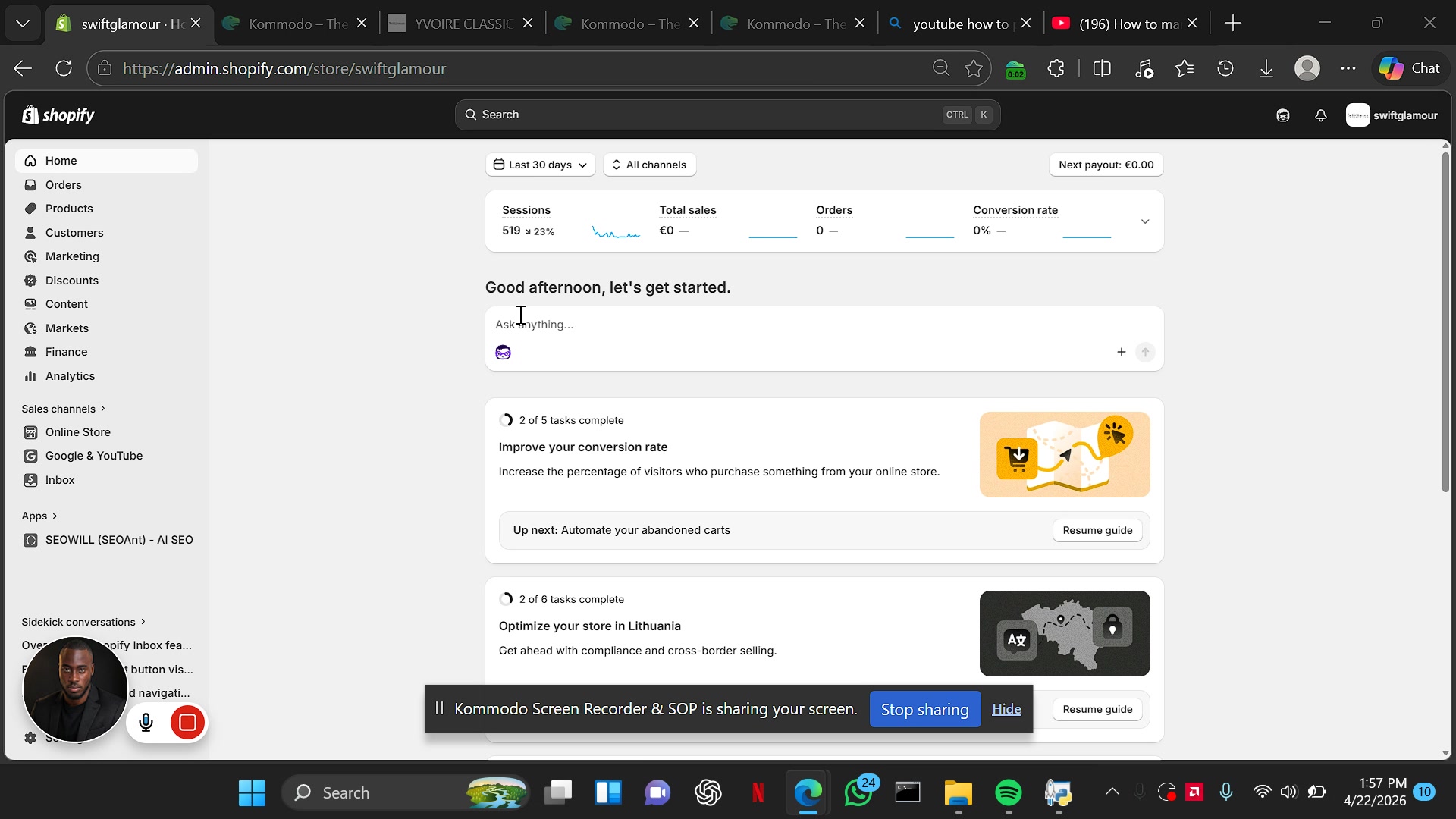Open the SEOWILL (SEOAnt) app
1456x819 pixels.
click(118, 540)
